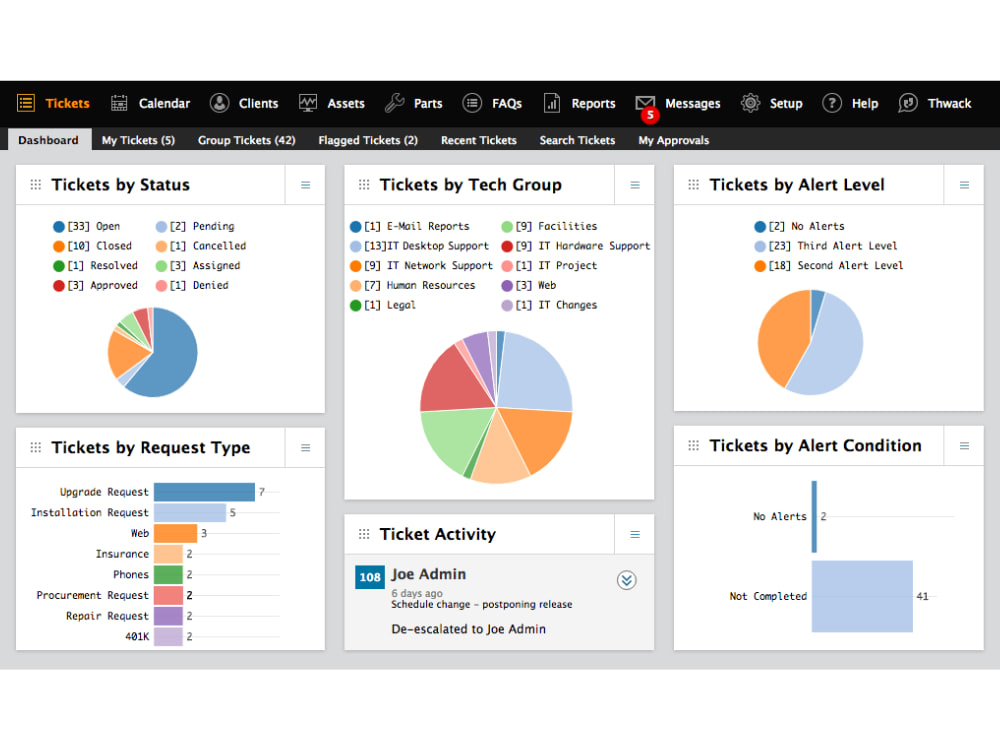Toggle the Facilities legend dot
1000x750 pixels.
click(x=507, y=226)
